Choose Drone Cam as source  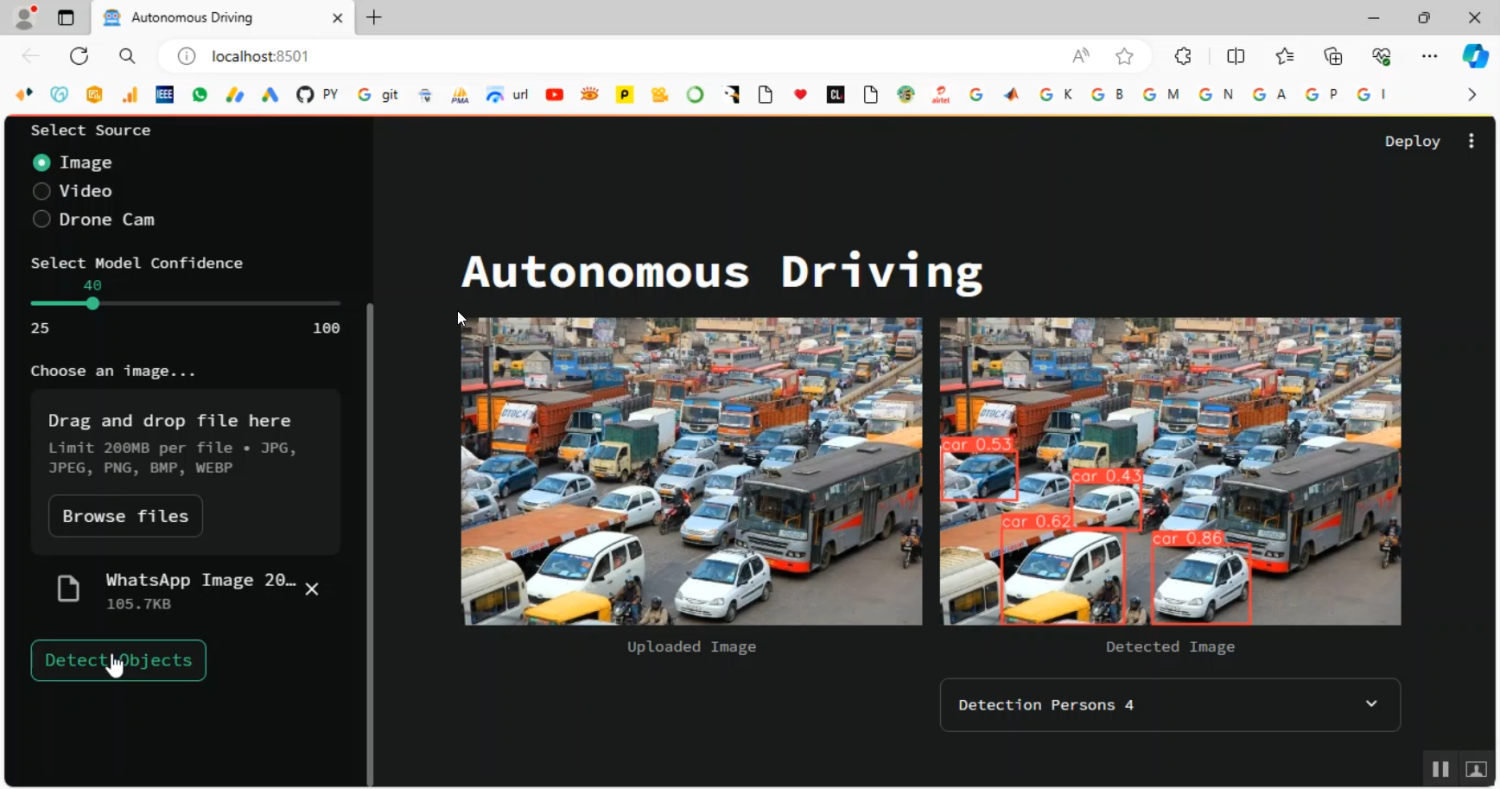[x=42, y=219]
